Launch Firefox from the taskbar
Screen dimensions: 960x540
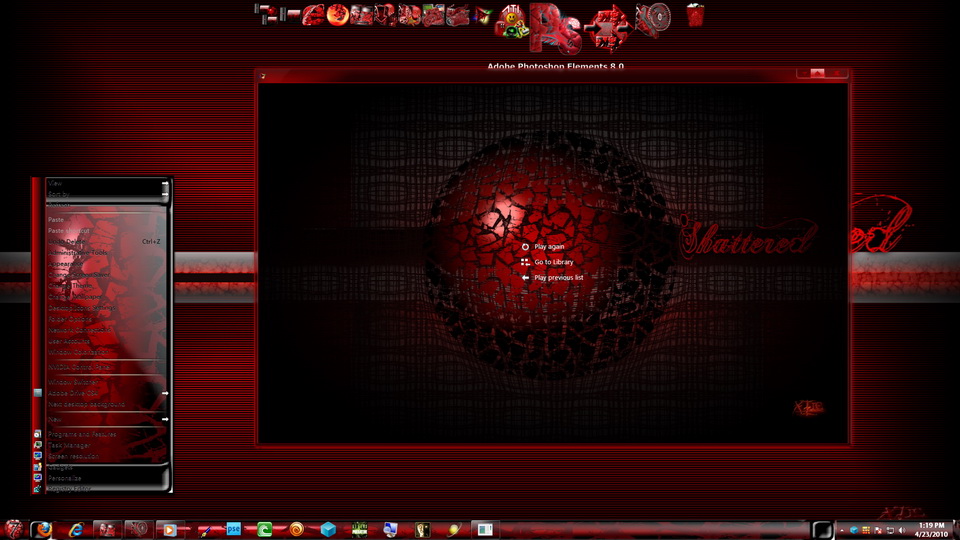[x=43, y=529]
